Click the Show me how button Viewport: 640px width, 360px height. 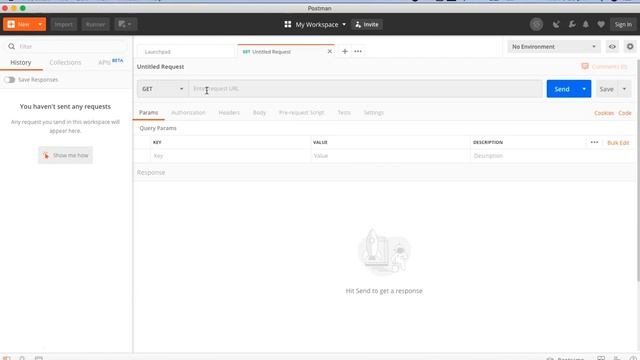pyautogui.click(x=65, y=155)
